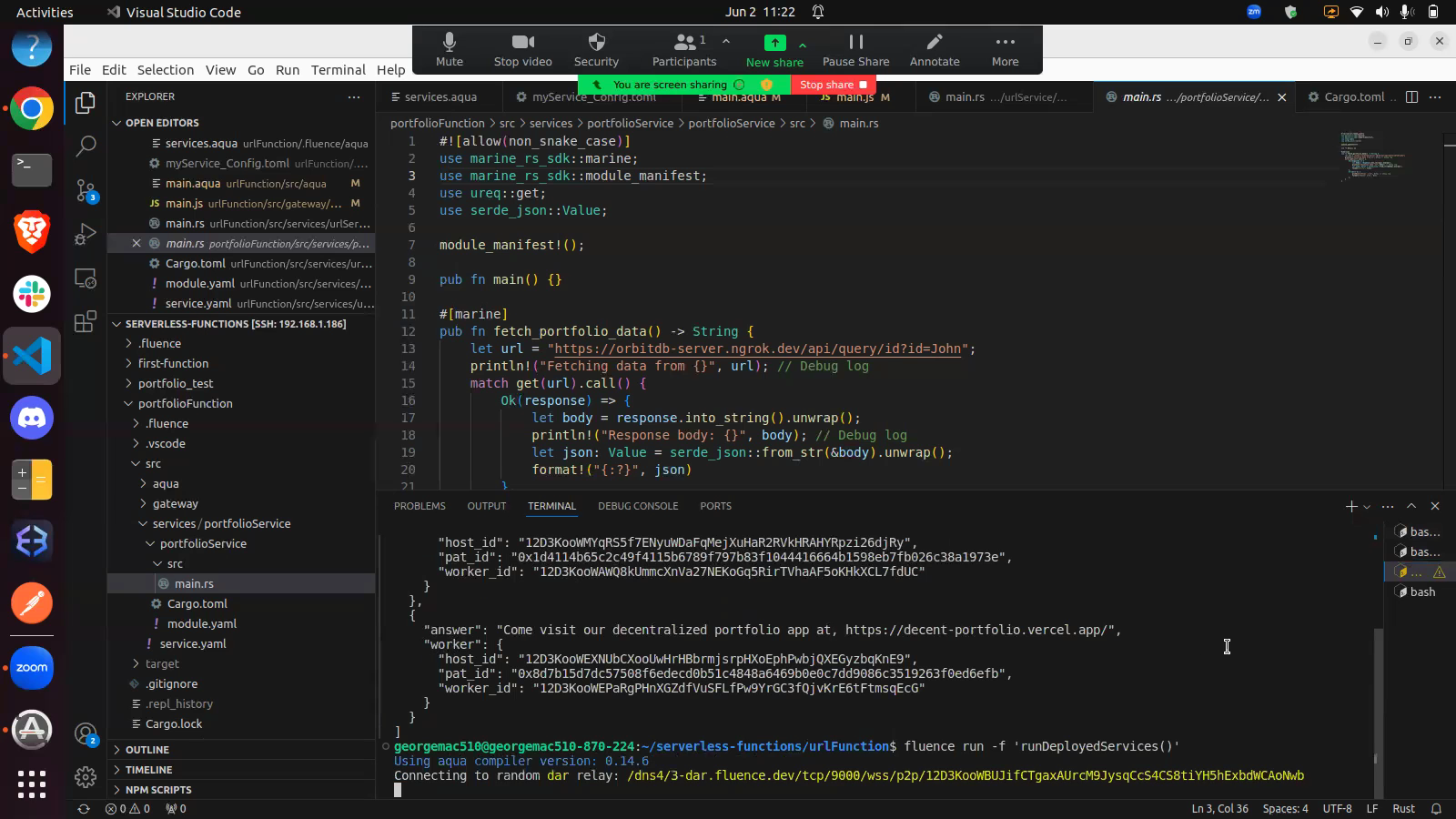The width and height of the screenshot is (1456, 819).
Task: Expand the first-function folder
Action: pos(173,363)
